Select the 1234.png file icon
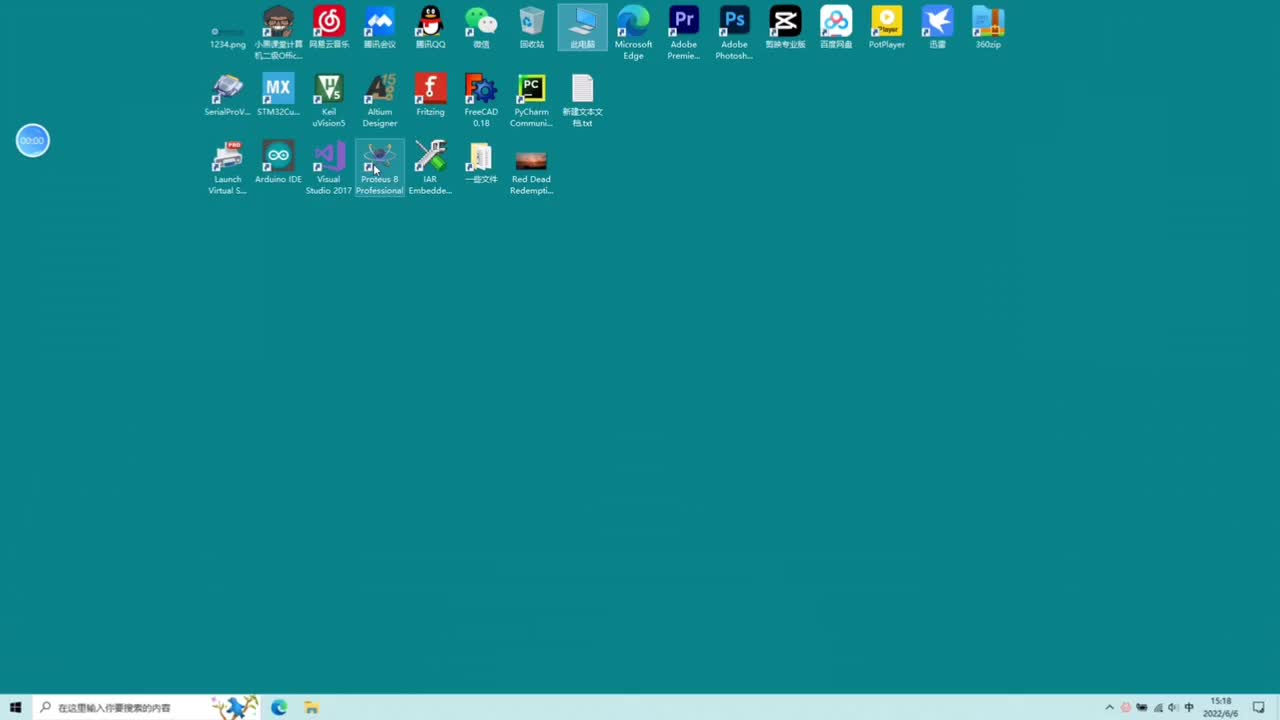This screenshot has height=720, width=1280. click(227, 37)
